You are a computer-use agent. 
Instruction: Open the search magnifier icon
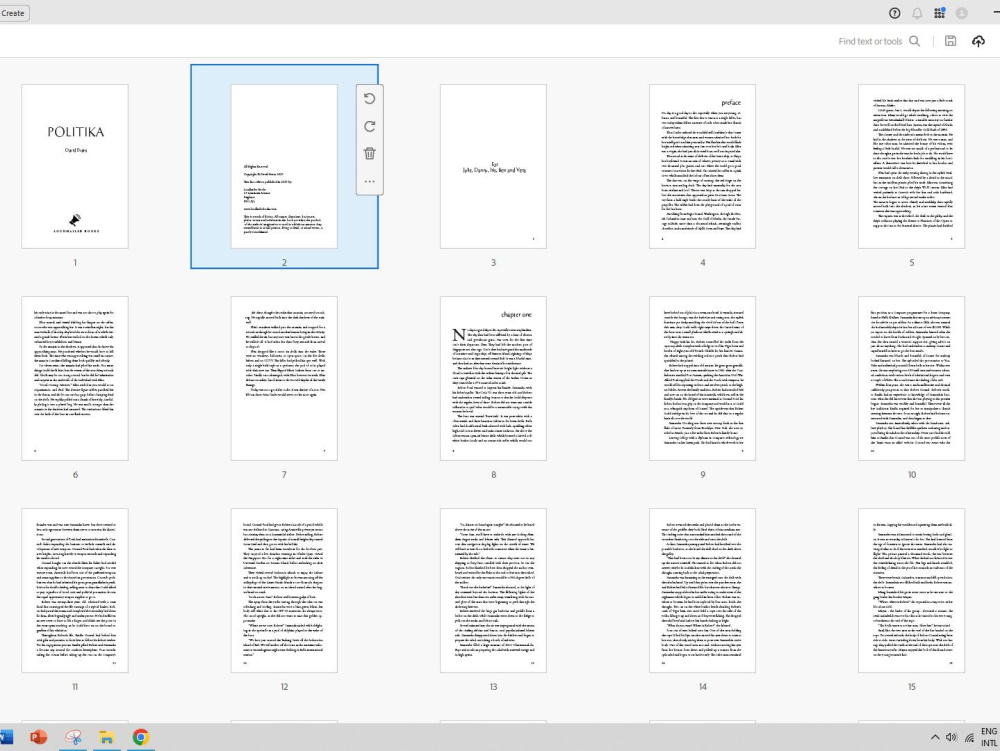[x=914, y=42]
